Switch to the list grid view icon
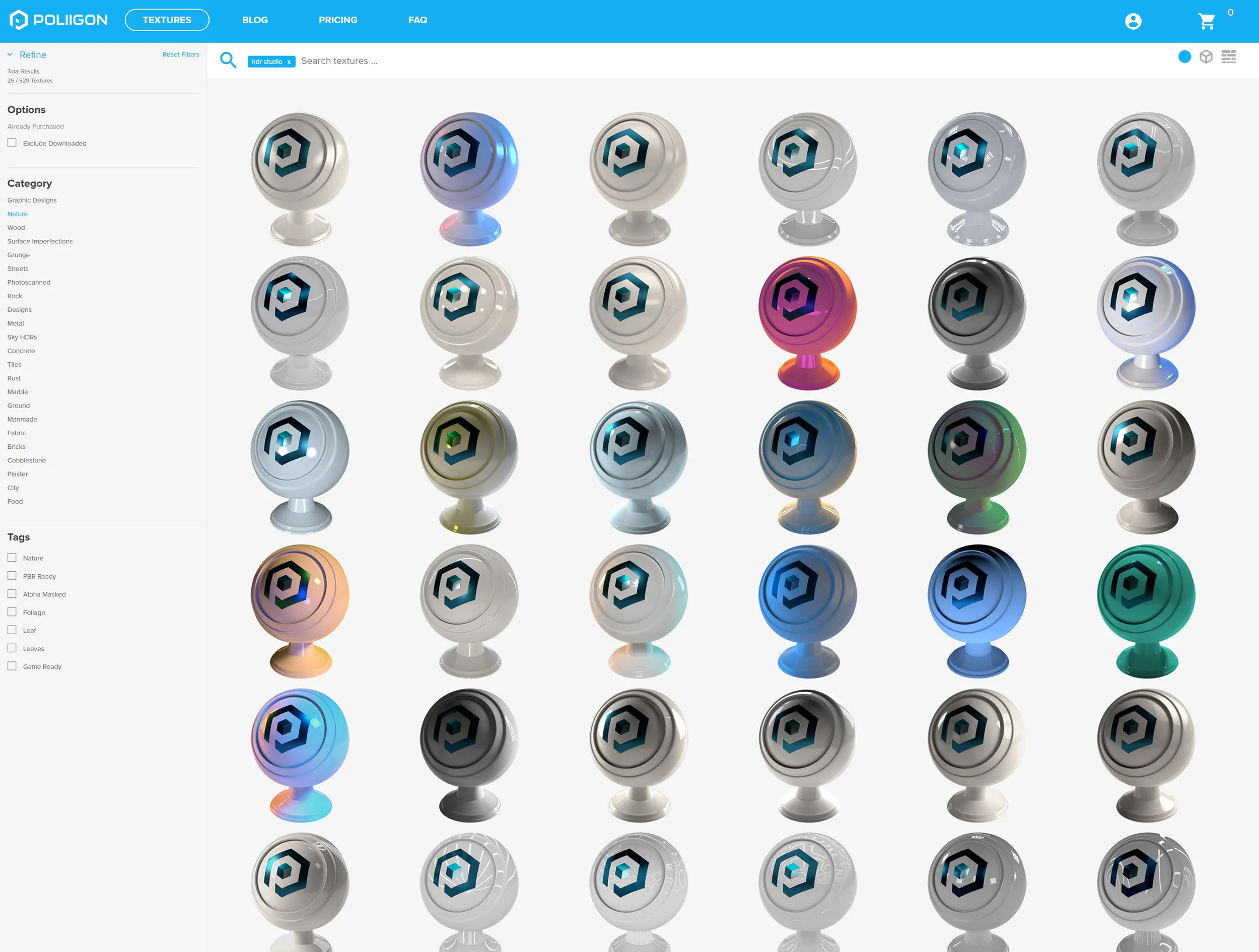The image size is (1259, 952). (x=1228, y=56)
